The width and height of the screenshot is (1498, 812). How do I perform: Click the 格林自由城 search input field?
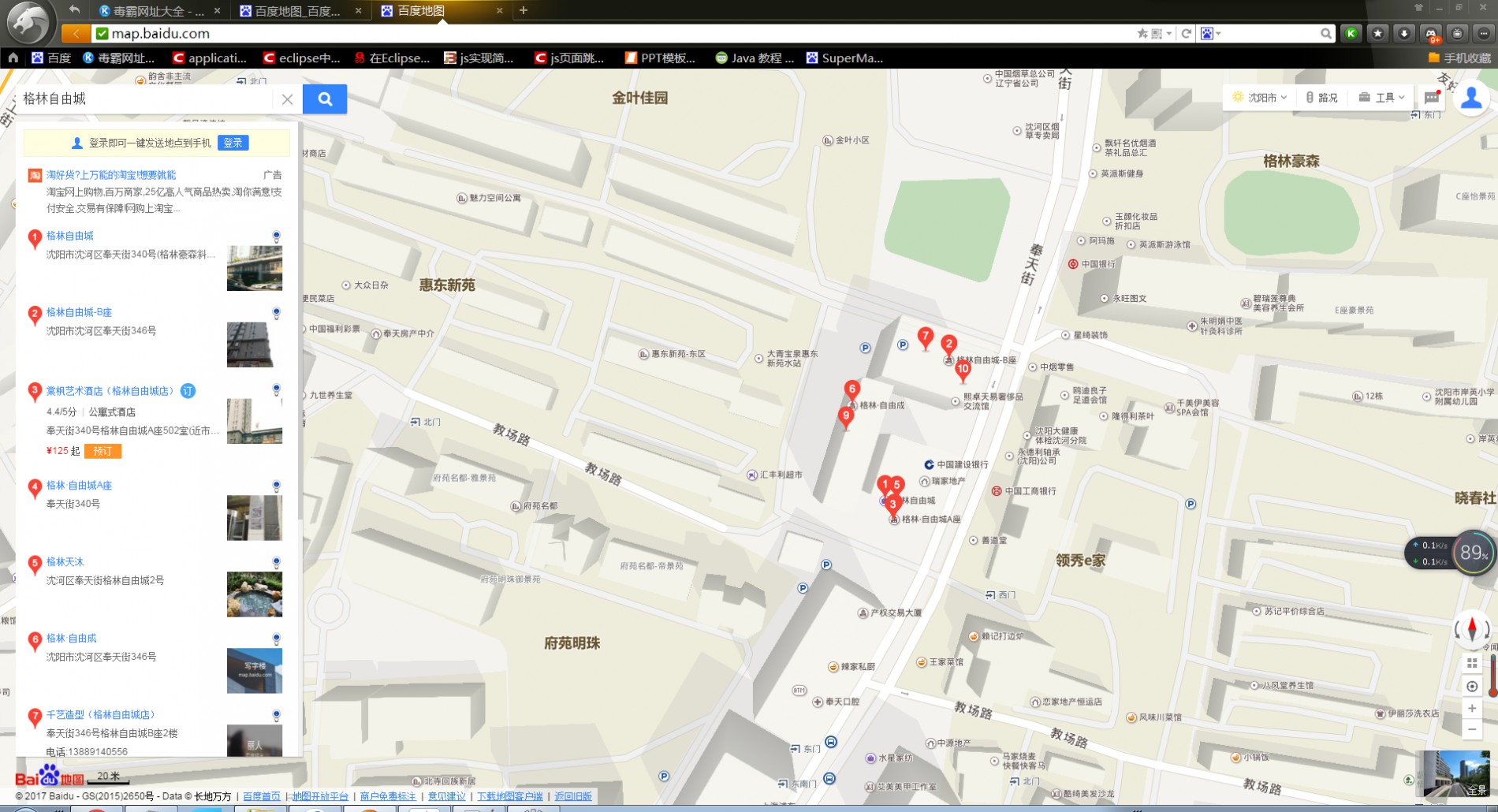146,99
